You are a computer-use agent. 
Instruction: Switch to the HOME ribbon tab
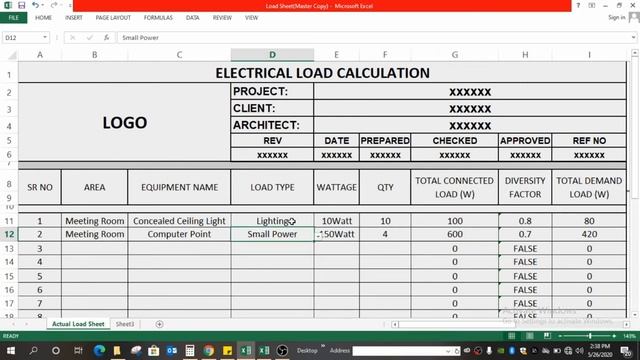(x=43, y=18)
